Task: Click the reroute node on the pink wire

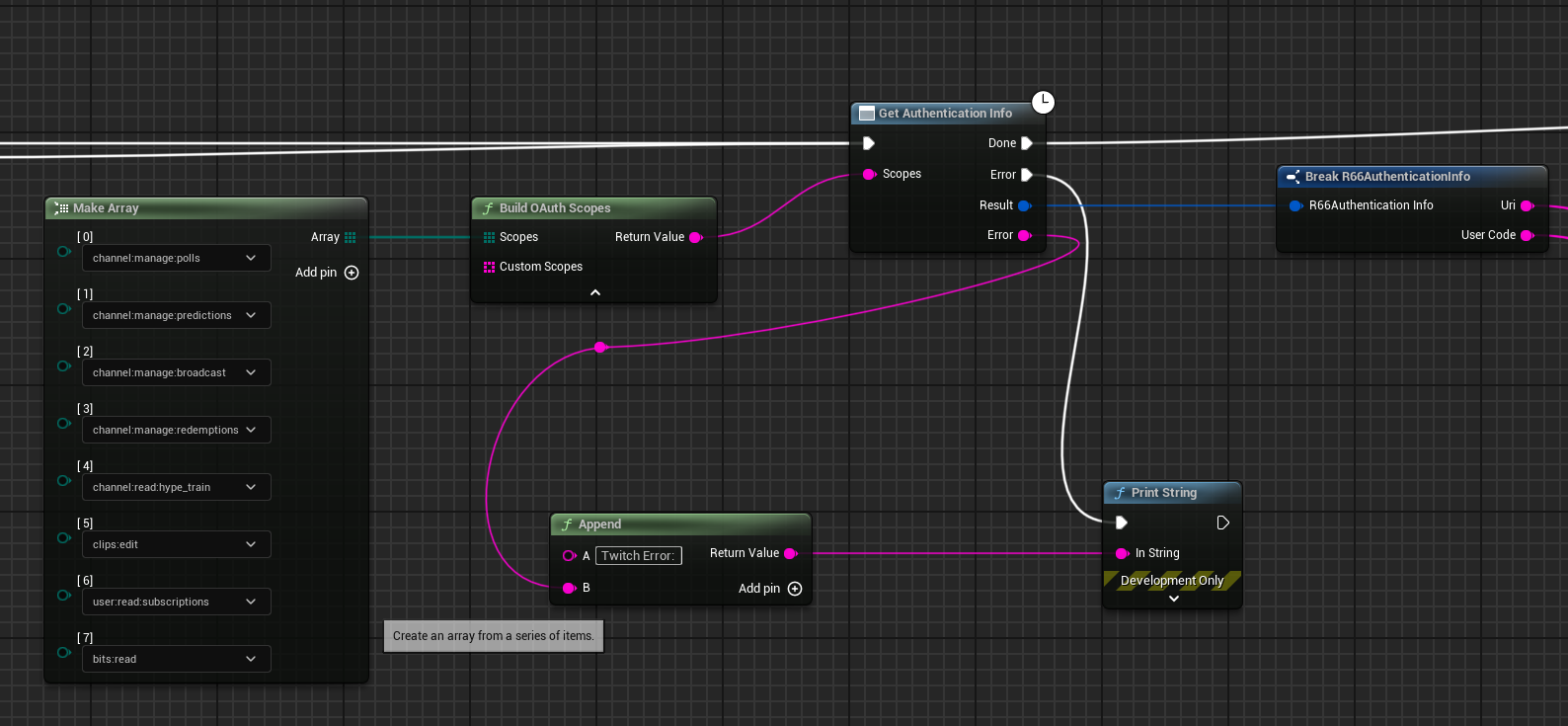Action: click(x=600, y=347)
